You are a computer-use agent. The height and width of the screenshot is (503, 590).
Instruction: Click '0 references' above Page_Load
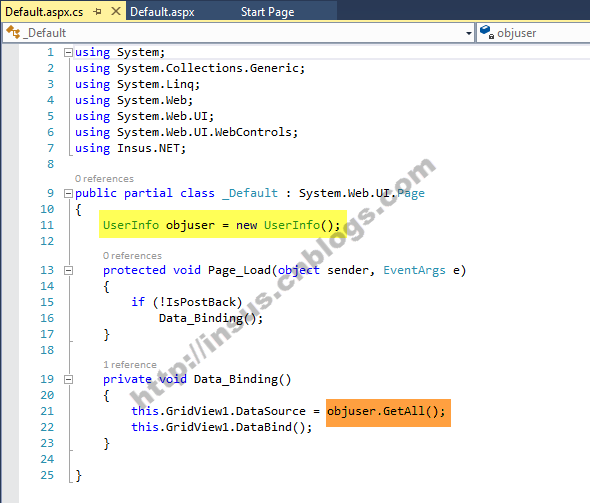(x=132, y=255)
